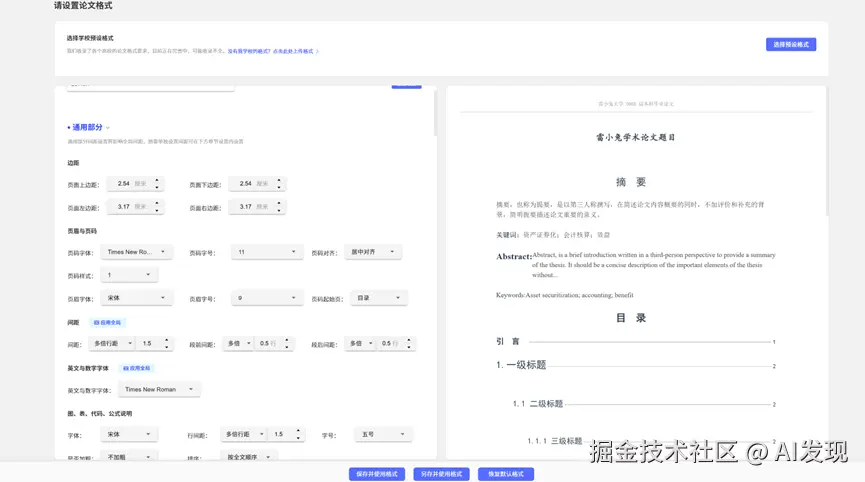
Task: Increase the 页面上边距 value with up arrow
Action: [x=157, y=180]
